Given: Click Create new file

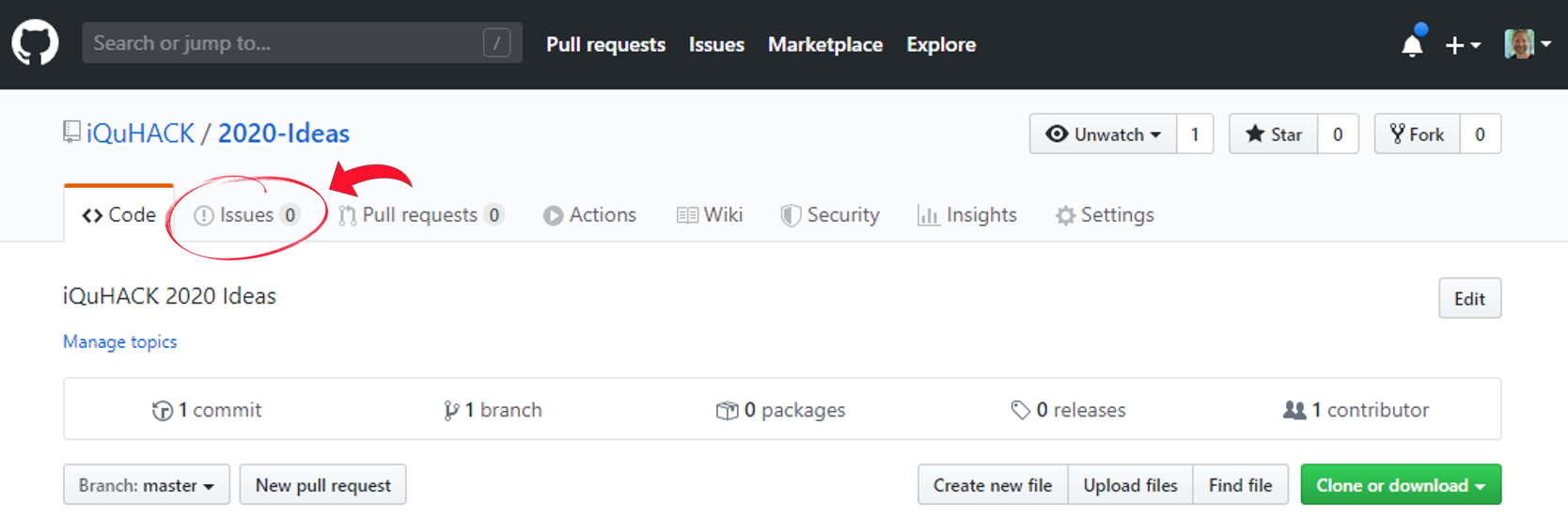Looking at the screenshot, I should pyautogui.click(x=993, y=485).
